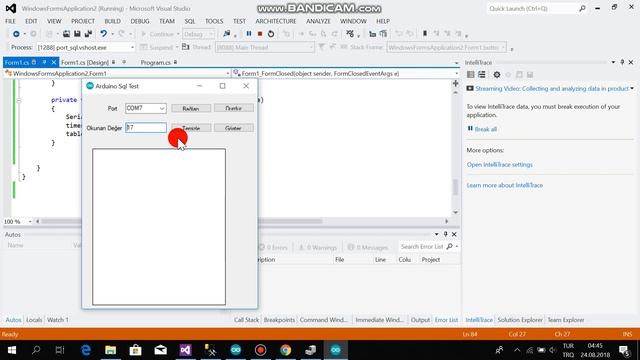
Task: Open File Explorer from the taskbar
Action: pyautogui.click(x=110, y=350)
